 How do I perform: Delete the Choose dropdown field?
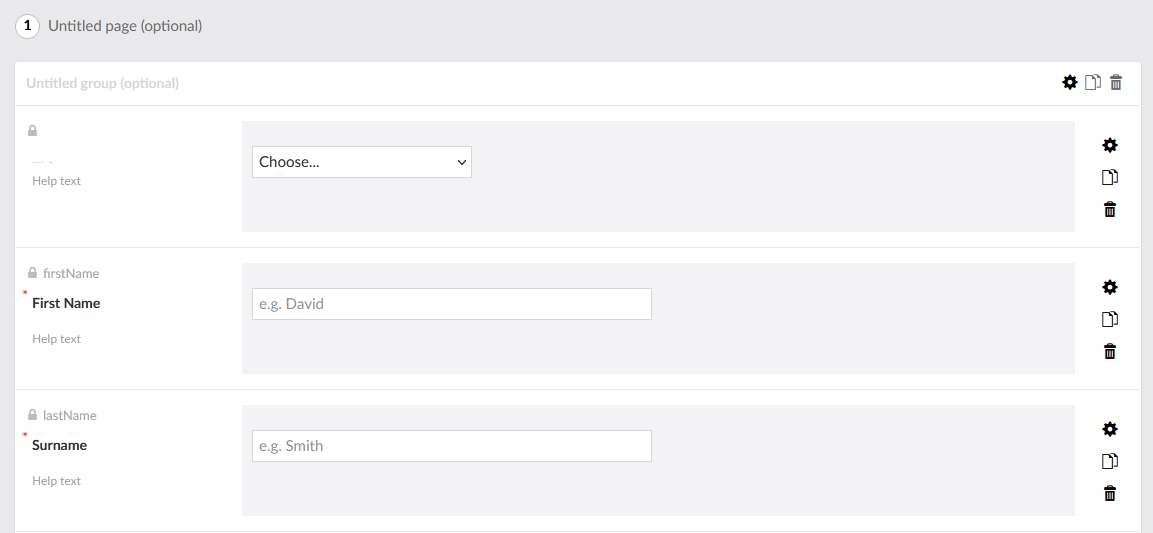1109,210
